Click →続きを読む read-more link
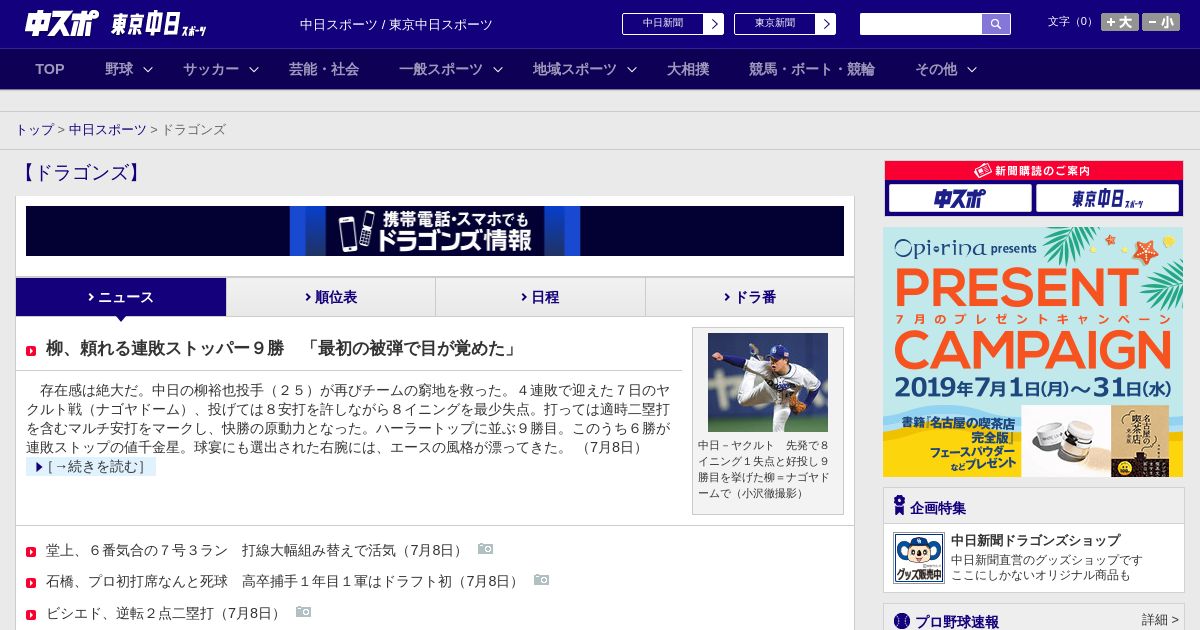 click(x=91, y=467)
